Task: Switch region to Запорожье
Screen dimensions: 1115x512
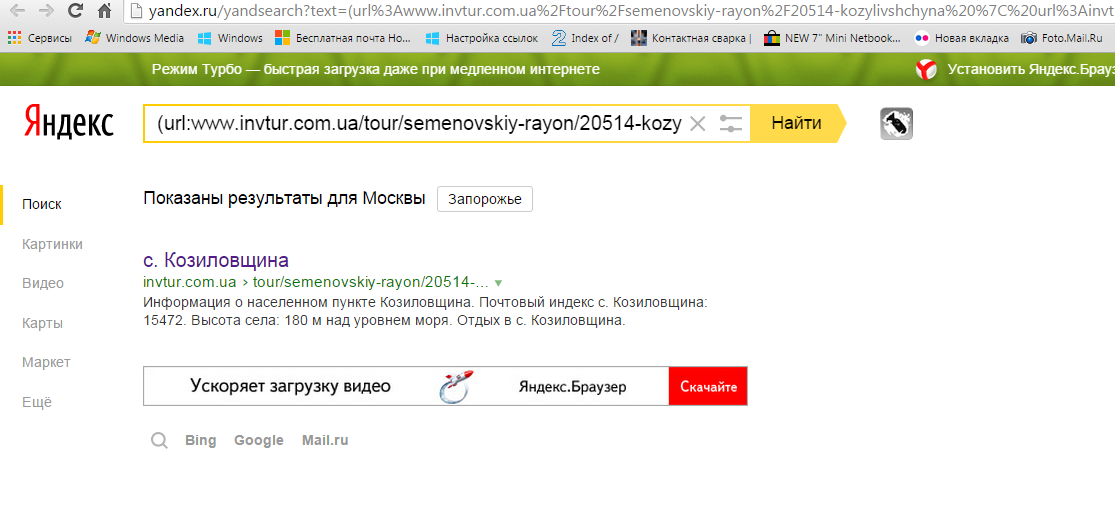Action: (x=484, y=199)
